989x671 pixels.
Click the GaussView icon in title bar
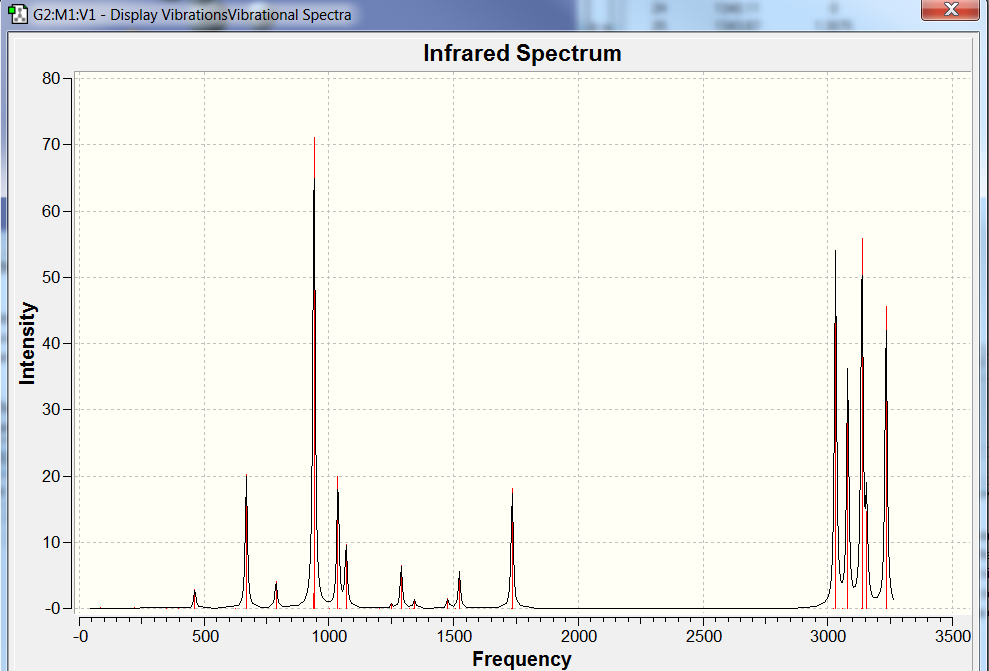(18, 14)
